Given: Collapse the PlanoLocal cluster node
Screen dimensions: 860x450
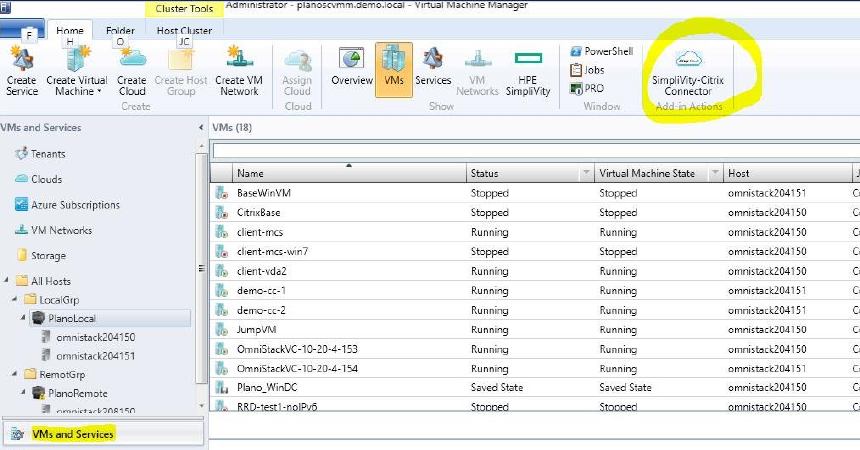Looking at the screenshot, I should pos(23,317).
